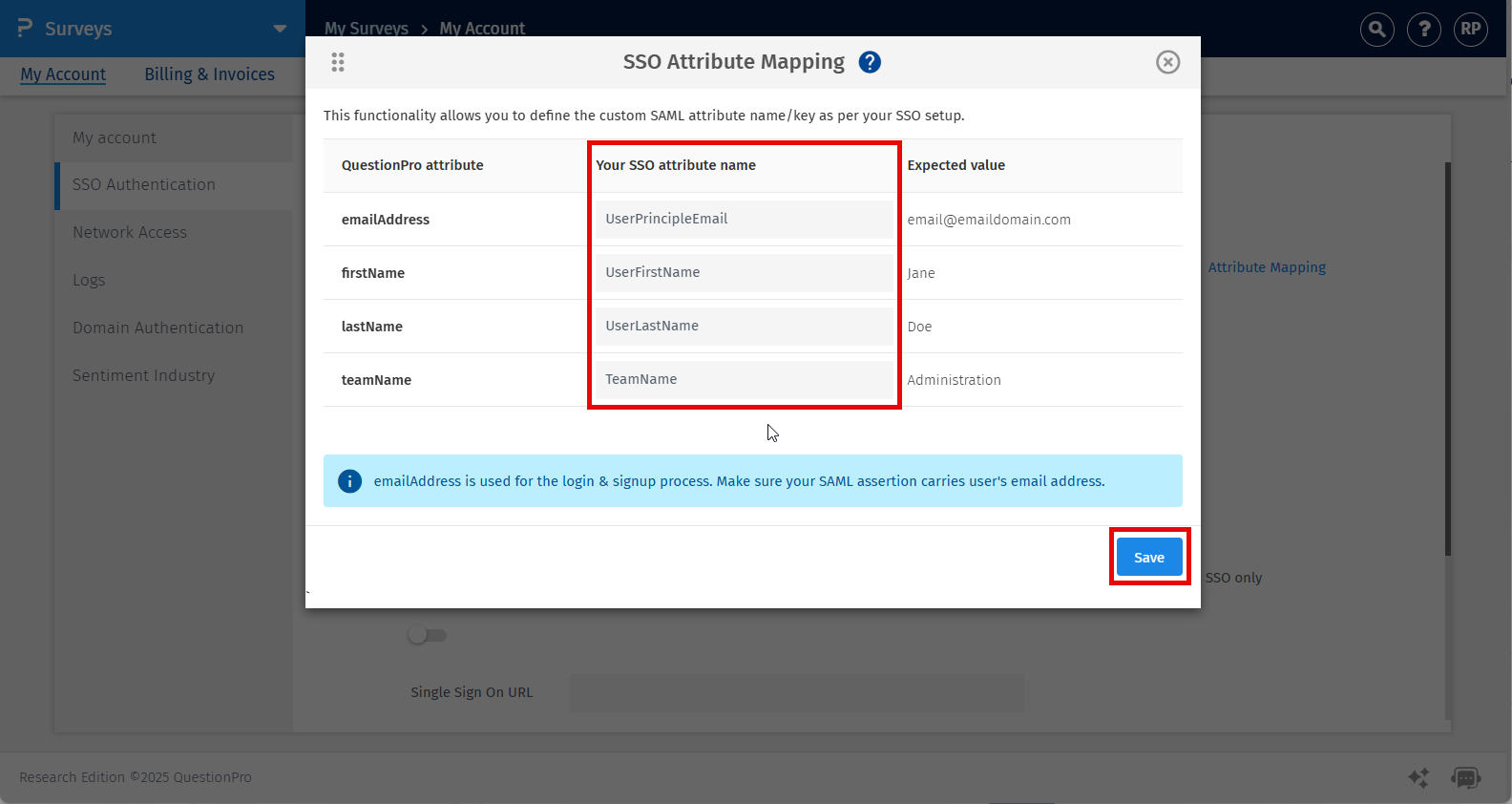Open Network Access in sidebar

[x=130, y=232]
